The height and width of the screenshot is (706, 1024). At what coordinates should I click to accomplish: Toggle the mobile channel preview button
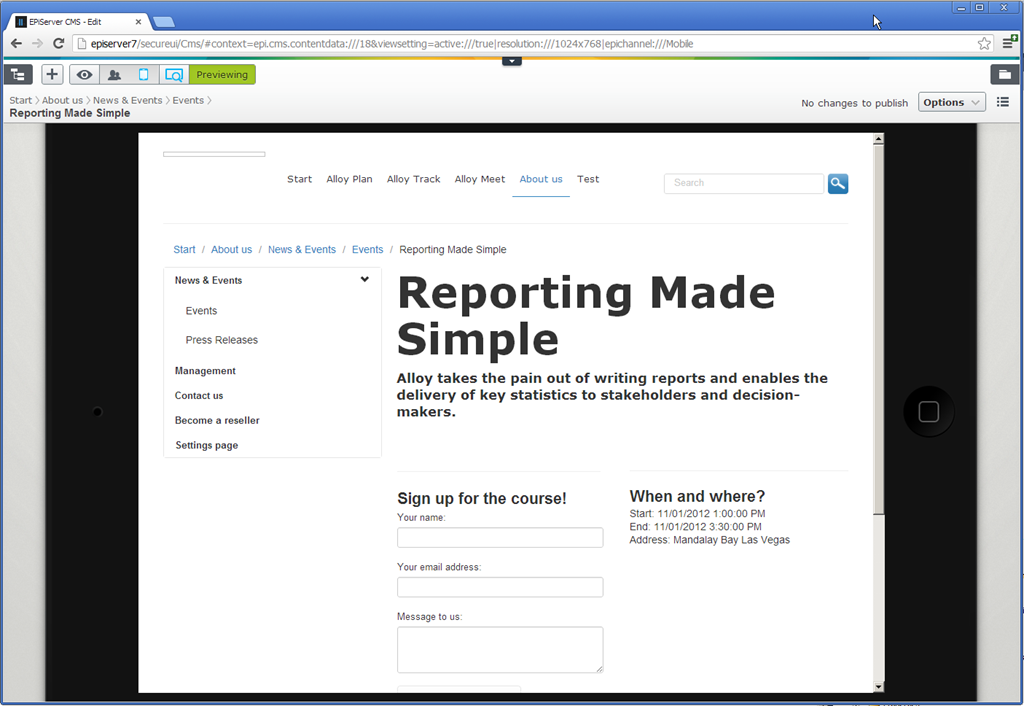[144, 75]
